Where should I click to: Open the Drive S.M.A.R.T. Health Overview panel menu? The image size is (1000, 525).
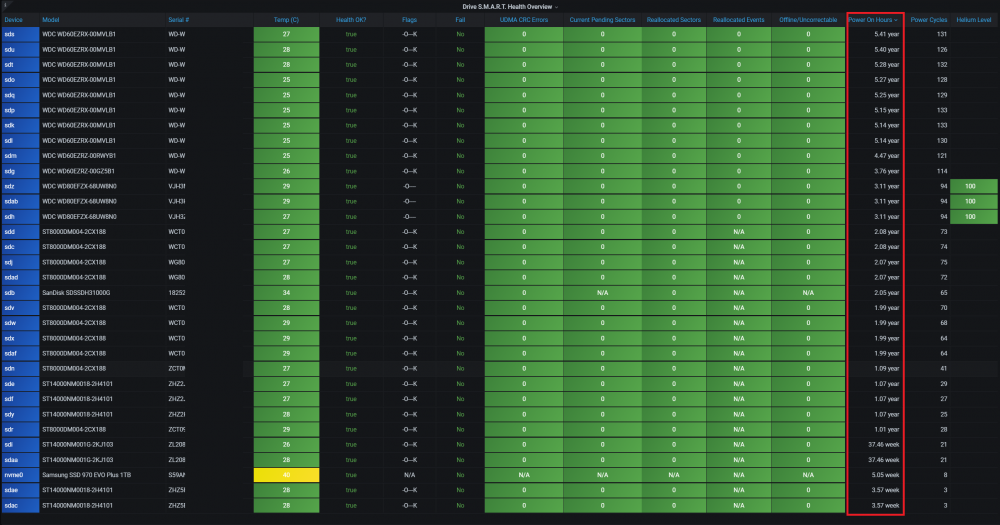[510, 6]
